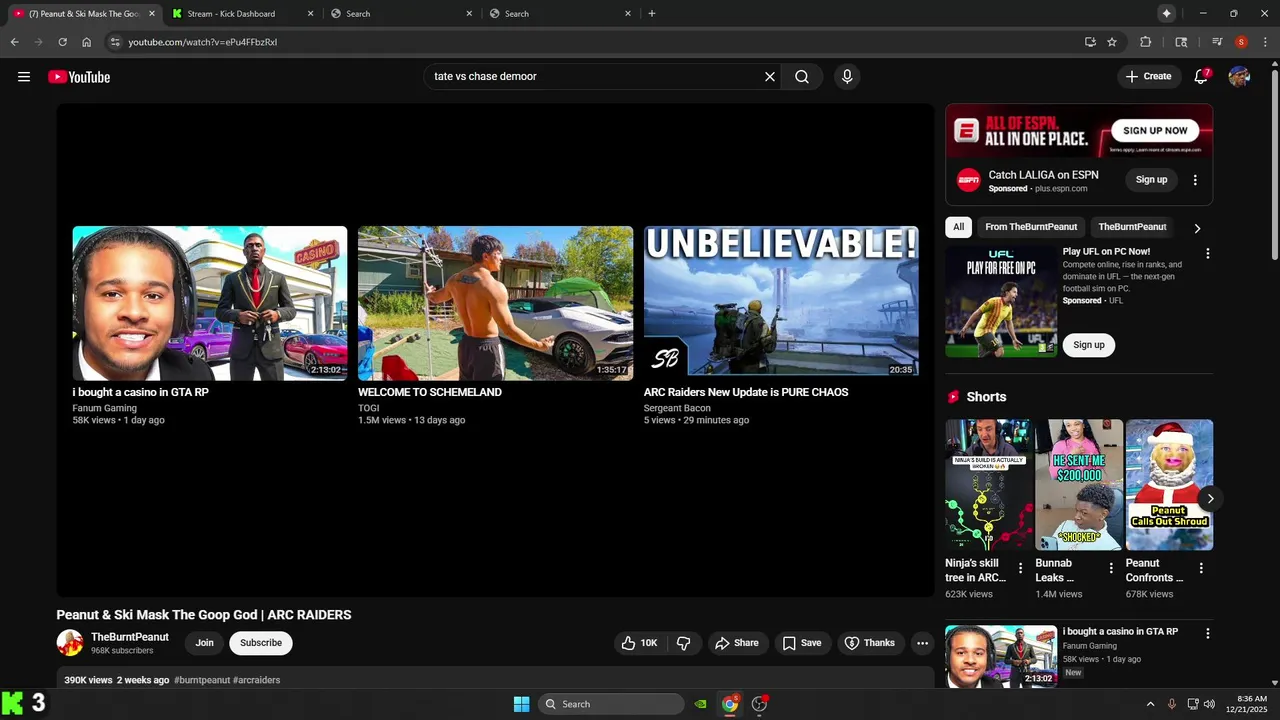
Task: Reload the page
Action: (x=62, y=42)
